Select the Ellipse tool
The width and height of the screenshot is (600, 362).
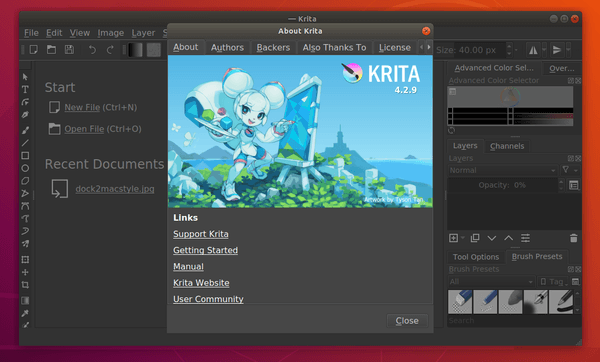[25, 168]
